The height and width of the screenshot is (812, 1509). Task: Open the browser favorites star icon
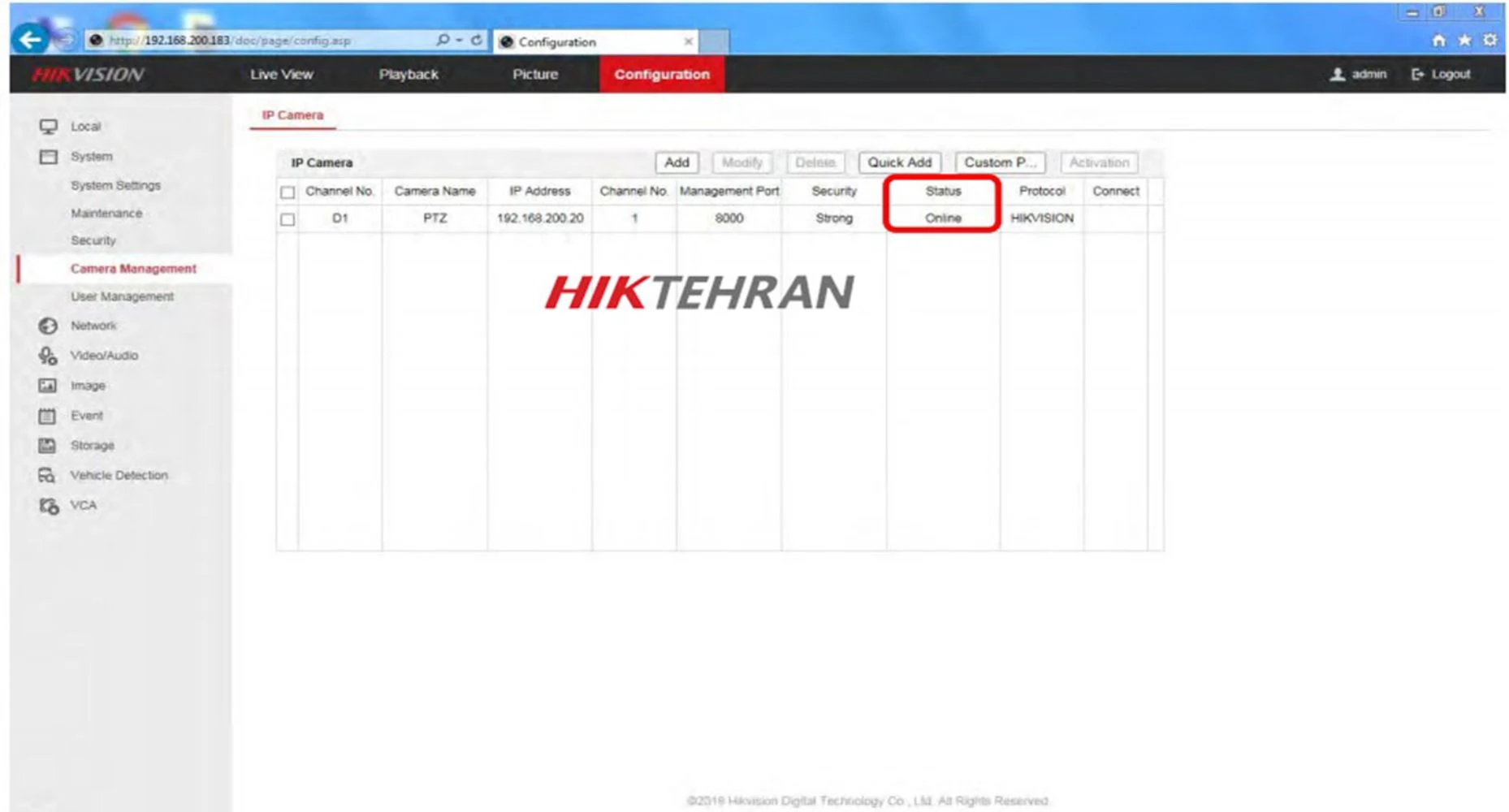coord(1464,40)
